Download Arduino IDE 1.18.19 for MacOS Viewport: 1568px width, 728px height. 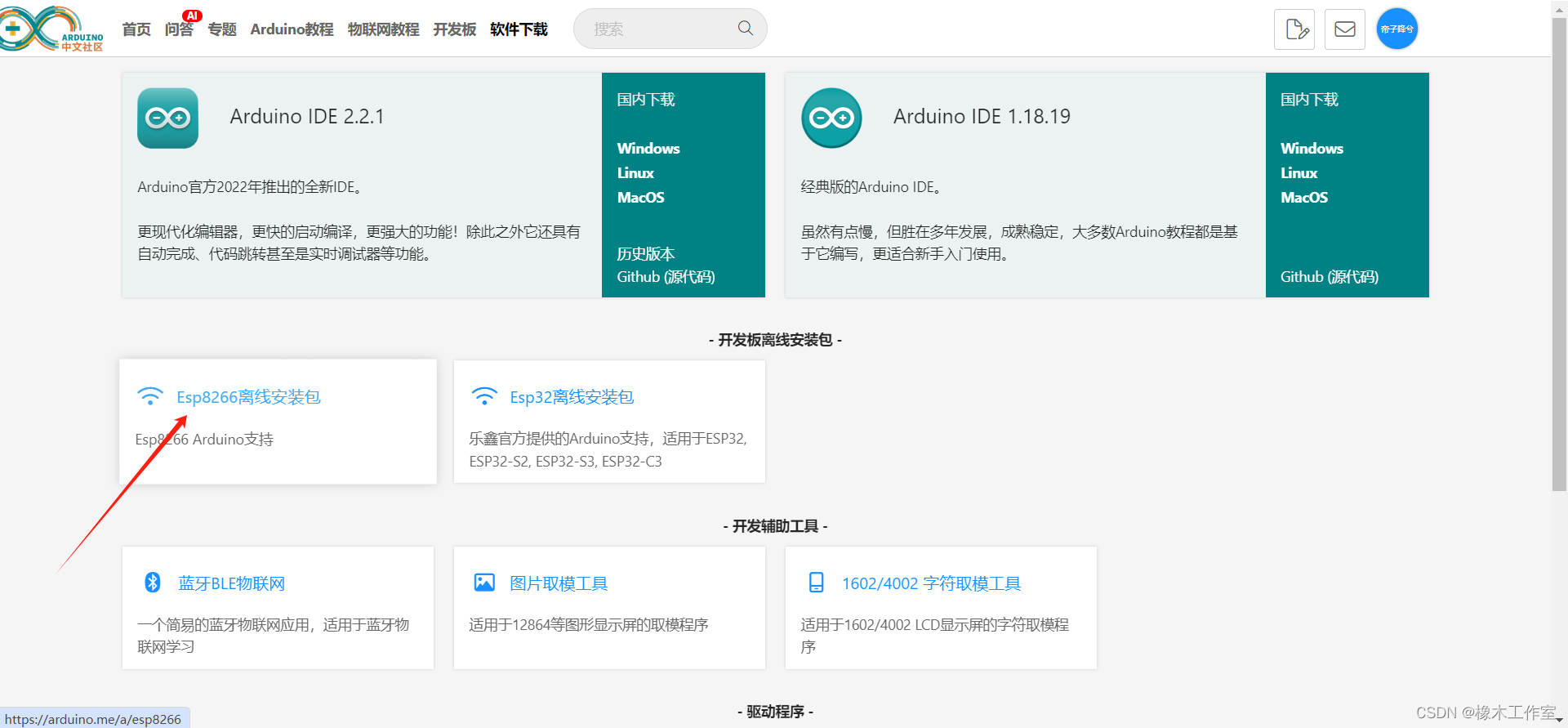click(1304, 197)
